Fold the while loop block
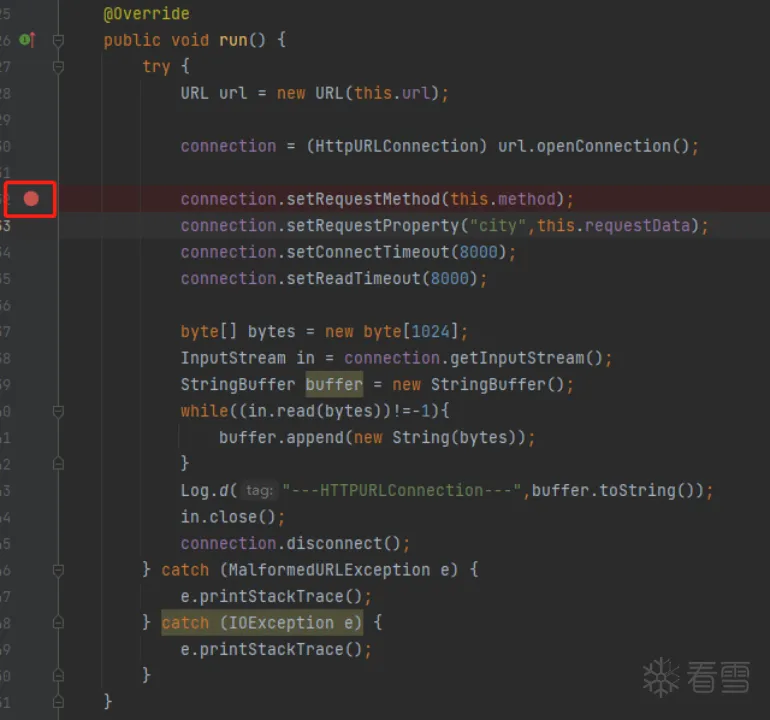 click(x=58, y=411)
